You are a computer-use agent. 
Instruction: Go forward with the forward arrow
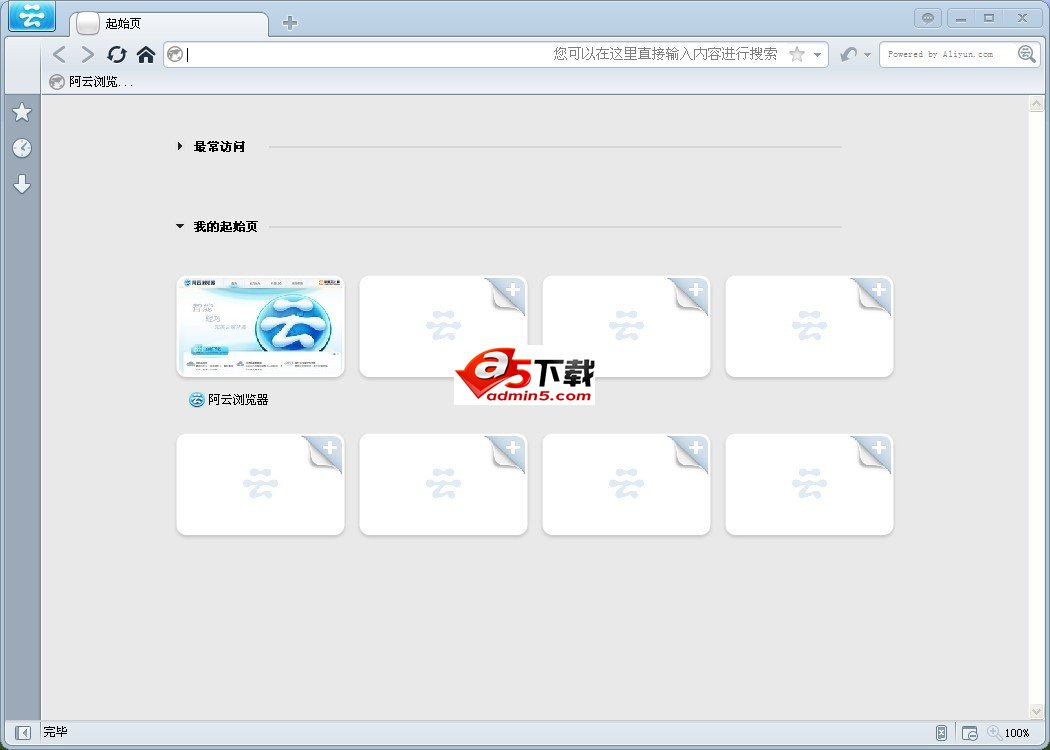[88, 54]
